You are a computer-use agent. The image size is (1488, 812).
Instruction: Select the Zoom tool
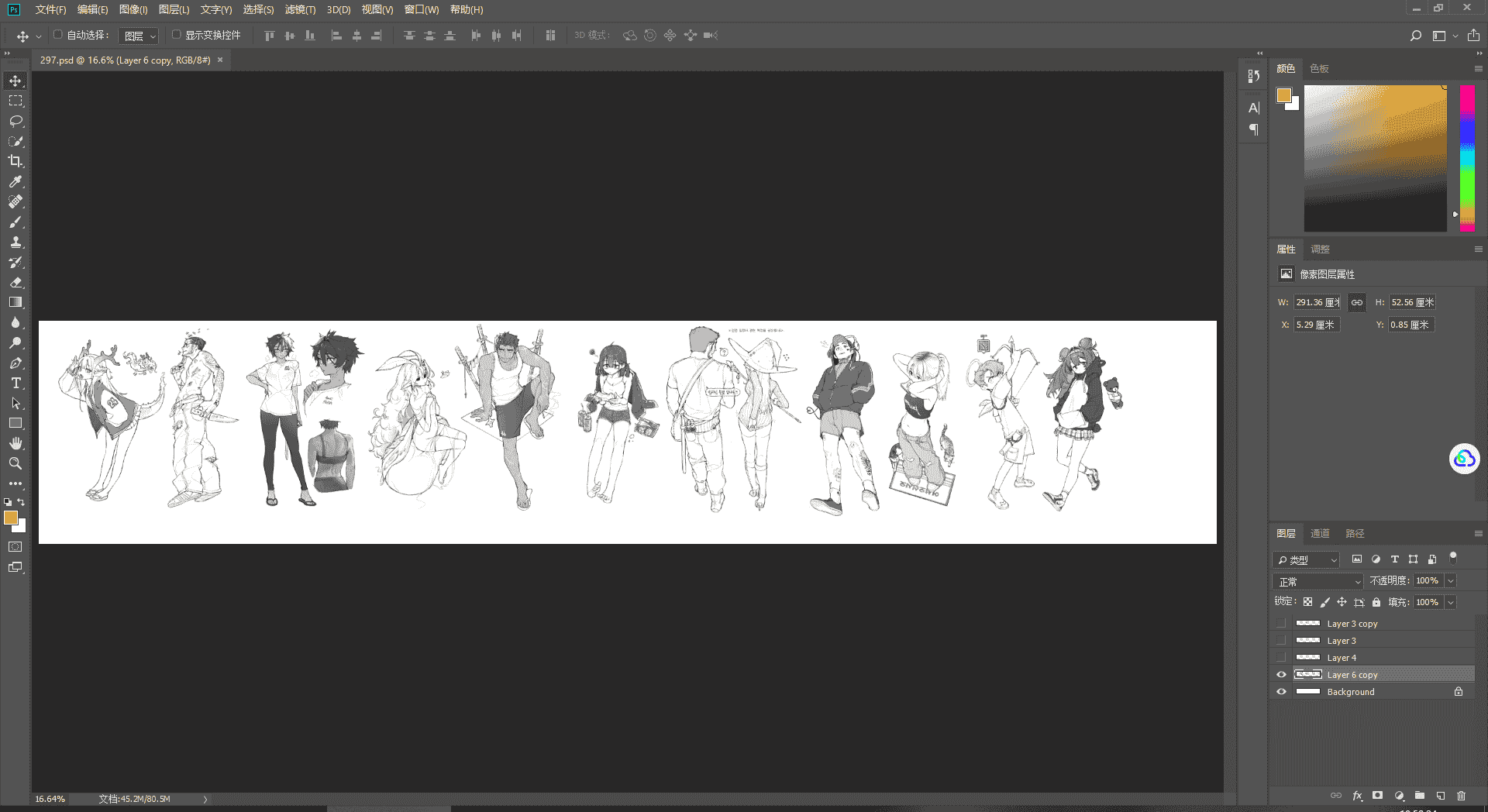(15, 463)
